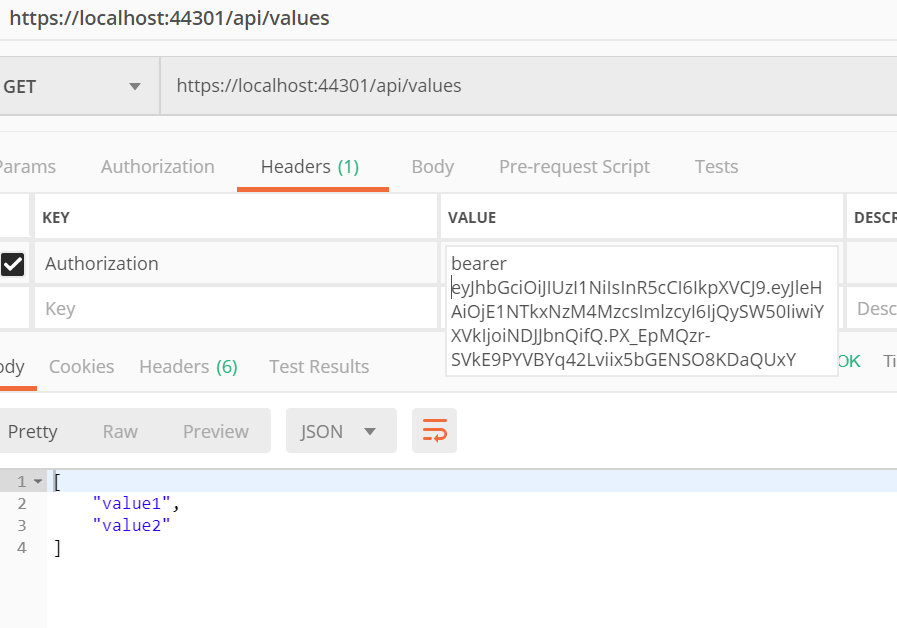Switch response view to Raw
Image resolution: width=897 pixels, height=628 pixels.
120,431
